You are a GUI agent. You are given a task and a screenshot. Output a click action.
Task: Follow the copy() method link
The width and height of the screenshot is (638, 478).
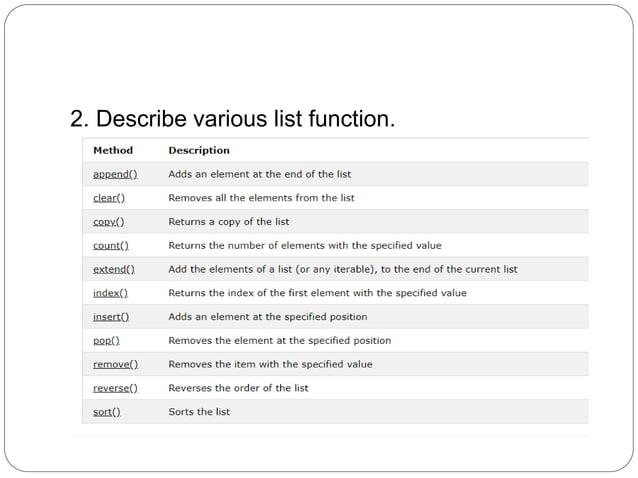(x=108, y=221)
